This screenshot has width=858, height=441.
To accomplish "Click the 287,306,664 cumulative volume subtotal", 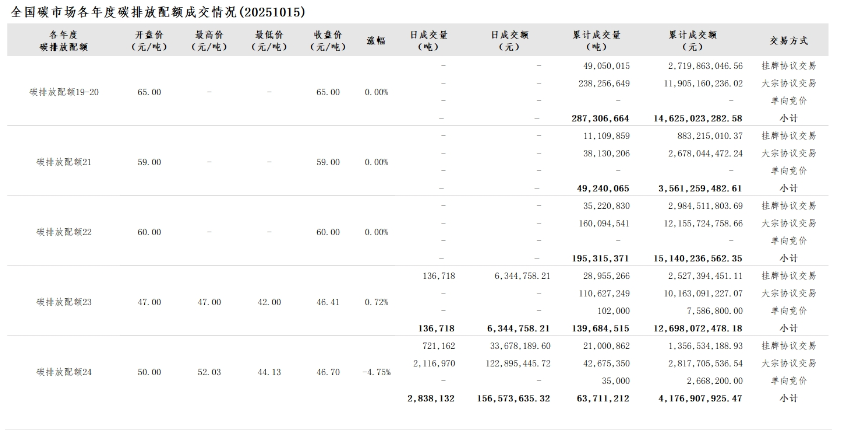I will click(600, 118).
